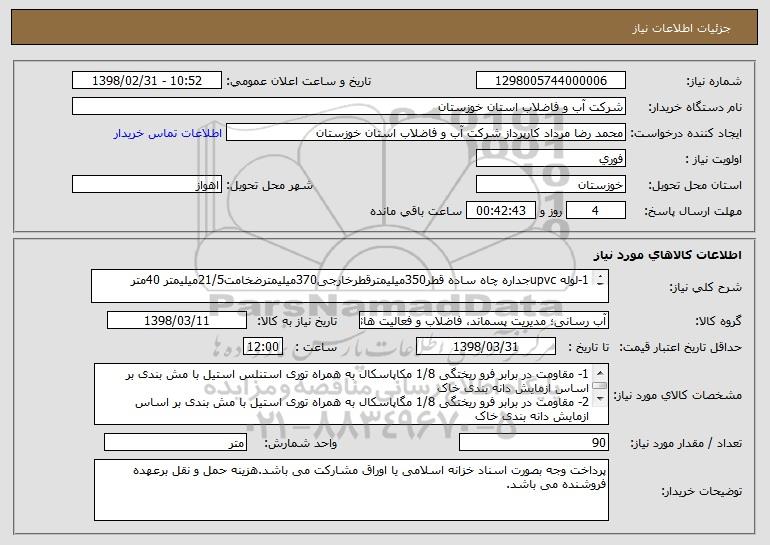The width and height of the screenshot is (770, 545).
Task: Click item specifications scrollbar down arrow
Action: coord(600,399)
